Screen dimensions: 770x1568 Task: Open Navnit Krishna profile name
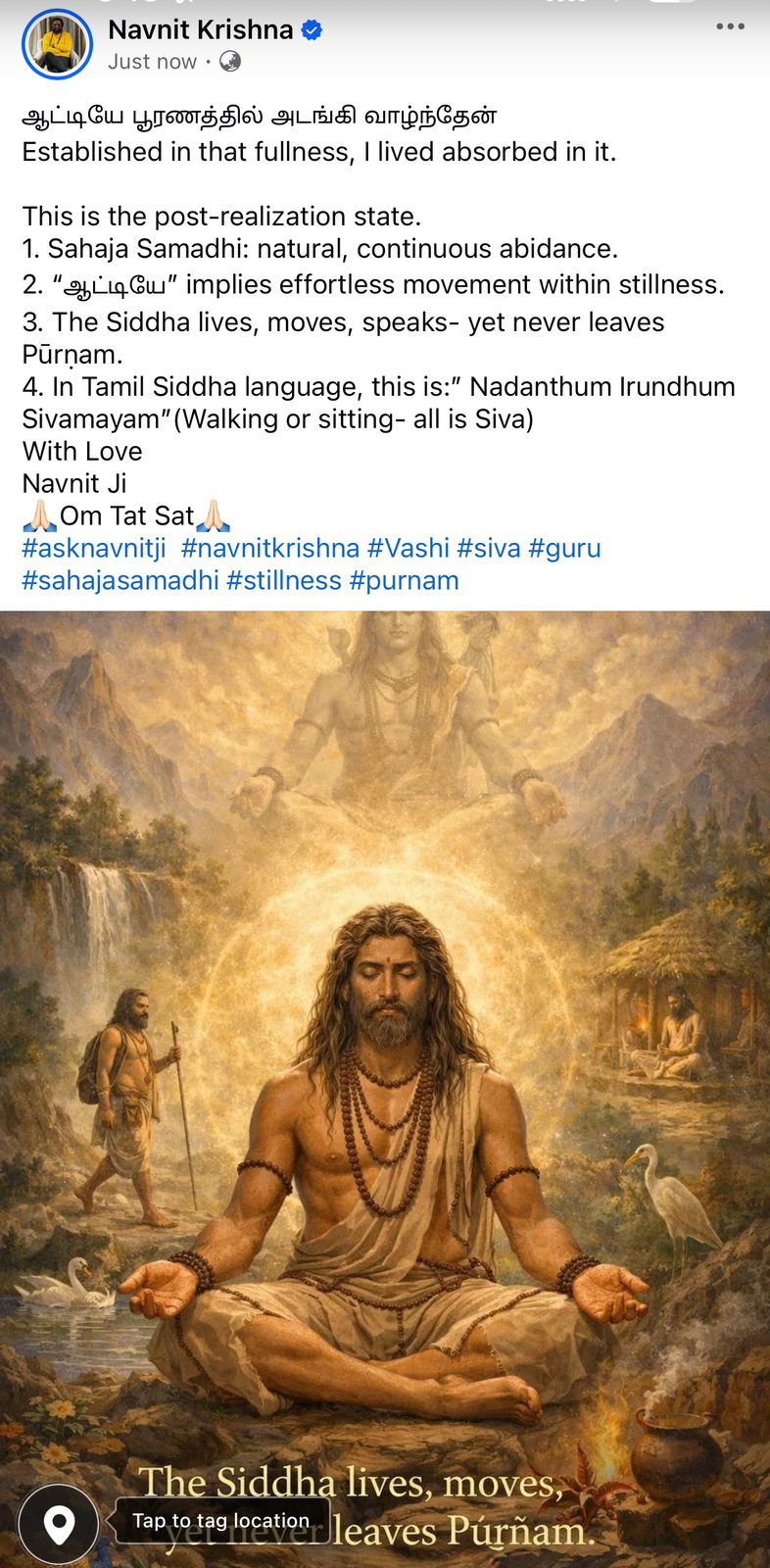point(201,30)
